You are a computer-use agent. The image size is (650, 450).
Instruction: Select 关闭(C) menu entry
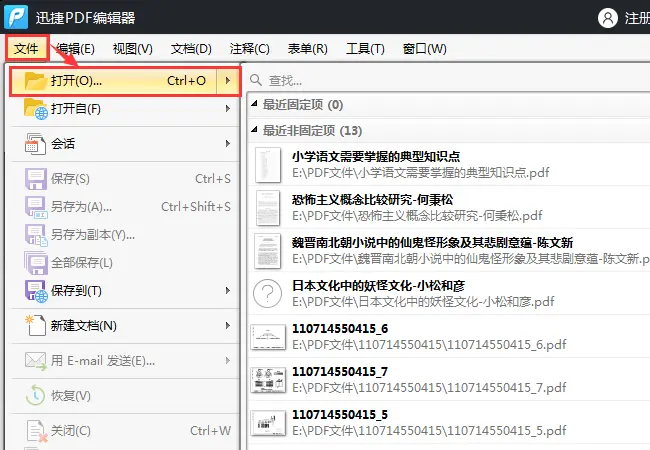pyautogui.click(x=125, y=431)
